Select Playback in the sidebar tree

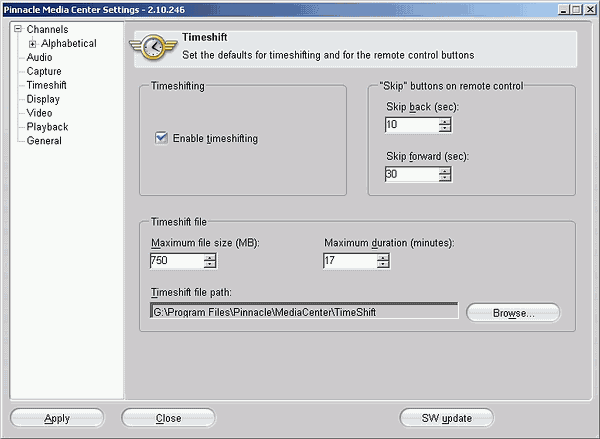[x=47, y=127]
